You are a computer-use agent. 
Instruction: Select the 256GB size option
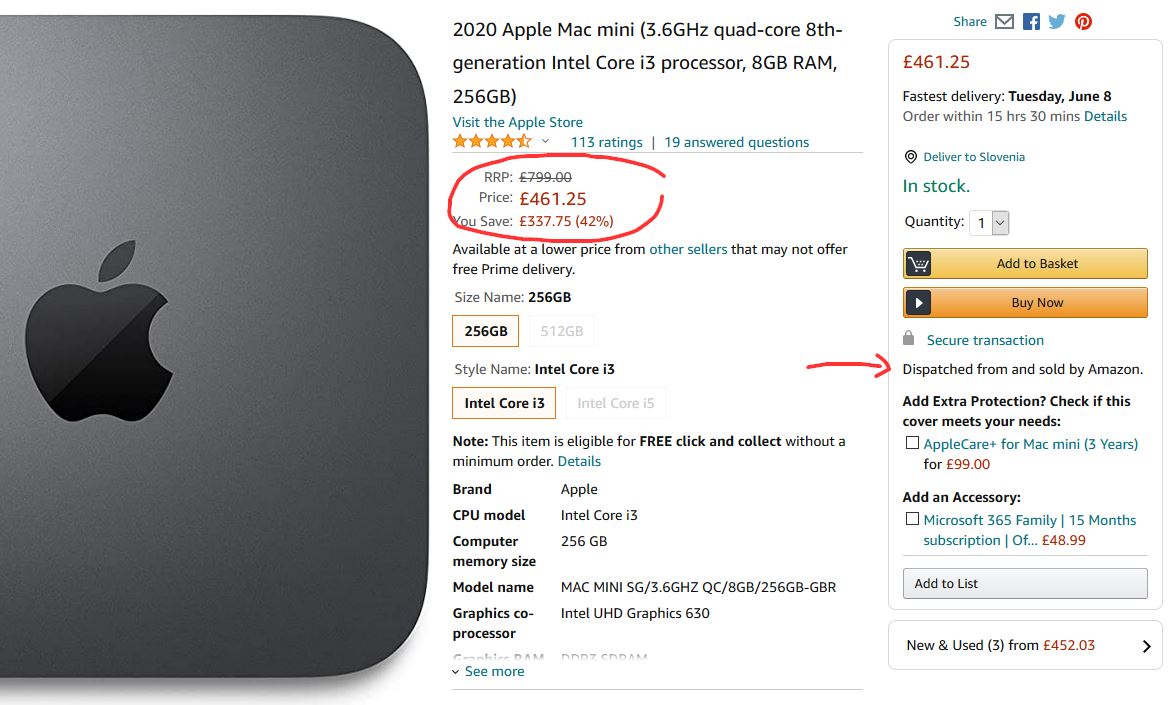coord(486,331)
